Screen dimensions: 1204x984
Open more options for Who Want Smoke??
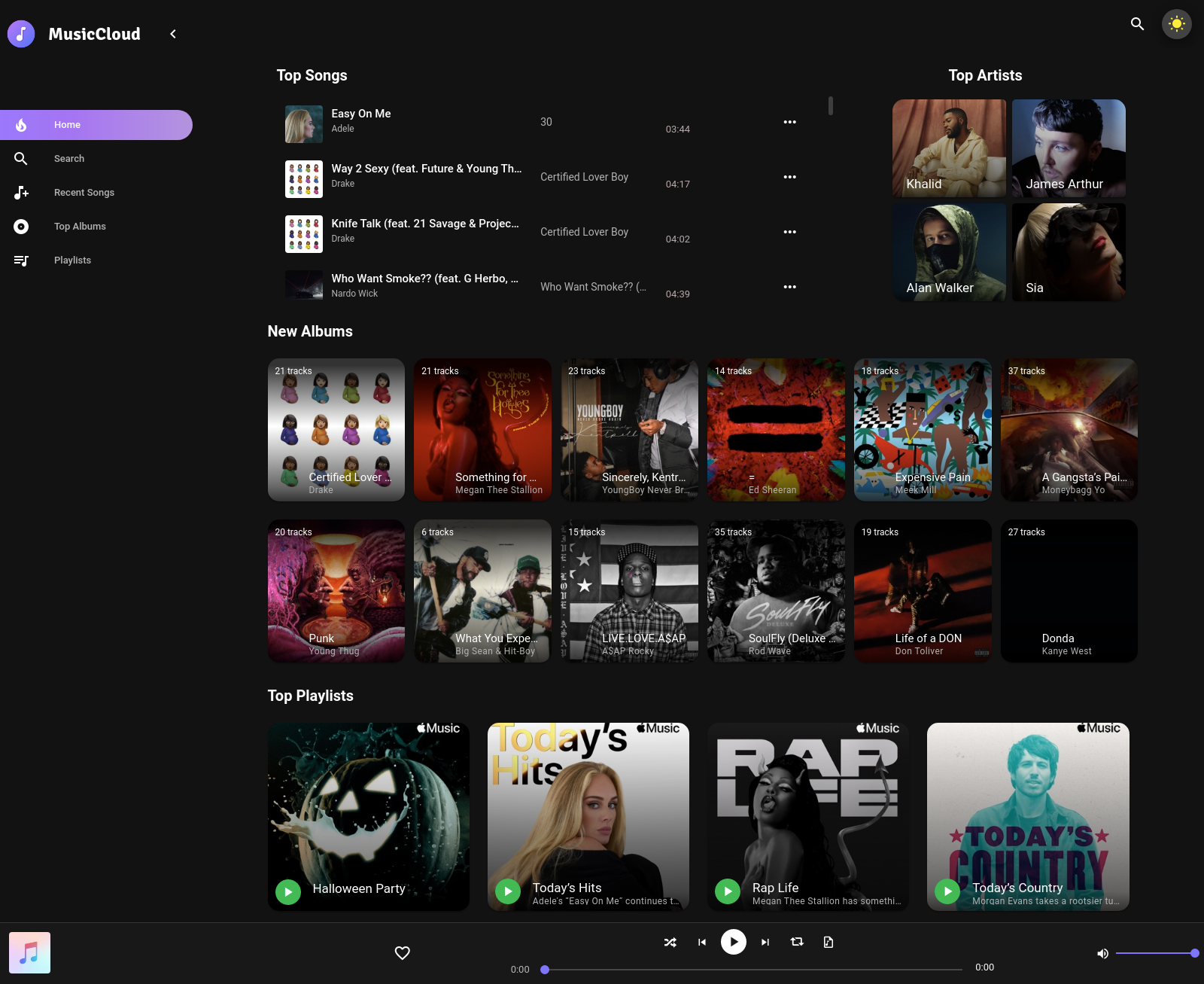(789, 287)
